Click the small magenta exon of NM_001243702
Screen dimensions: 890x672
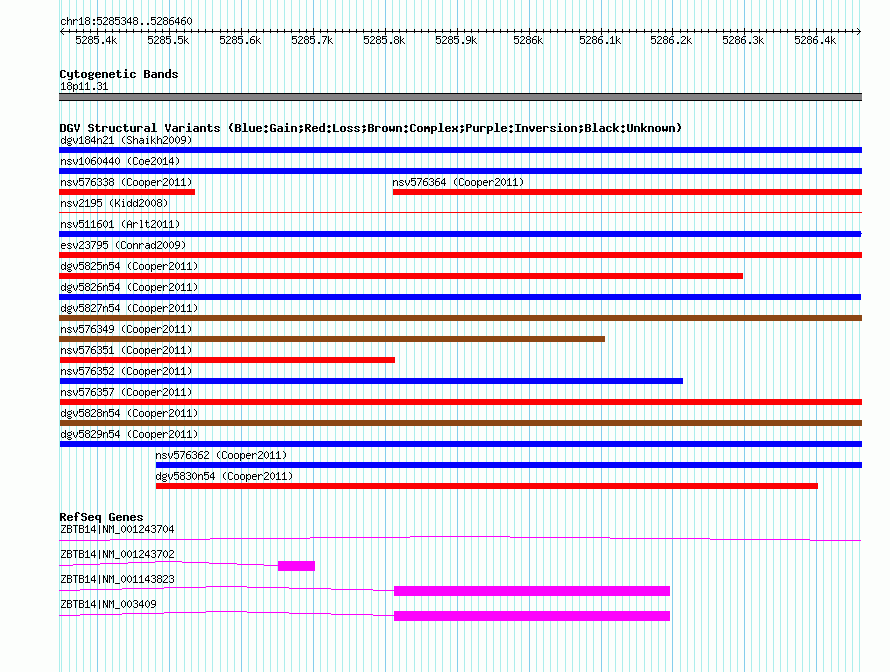(x=296, y=566)
